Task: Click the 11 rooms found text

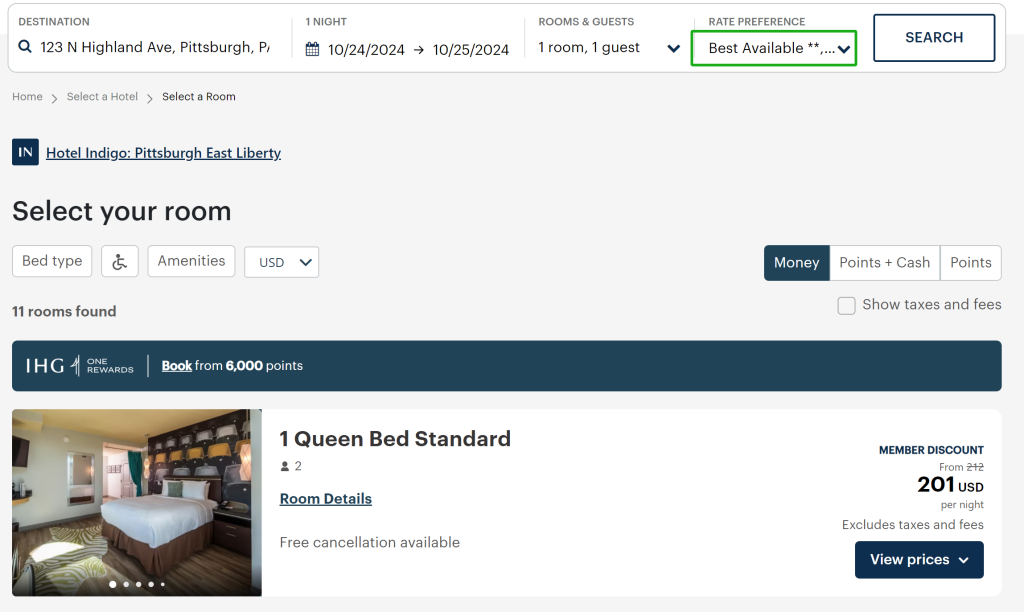Action: [x=64, y=312]
